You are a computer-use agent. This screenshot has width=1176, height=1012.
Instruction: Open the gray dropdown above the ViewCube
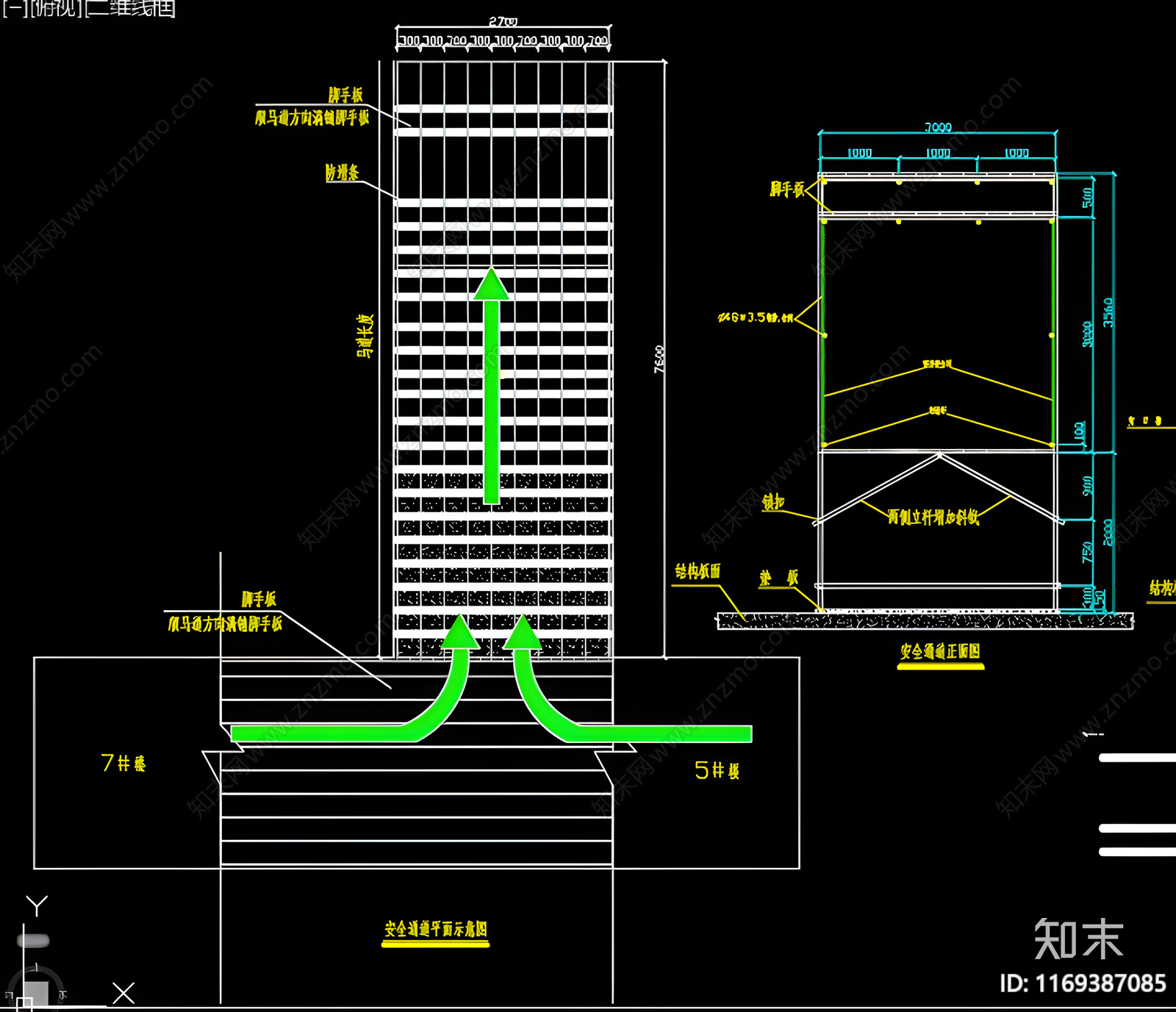click(x=33, y=941)
